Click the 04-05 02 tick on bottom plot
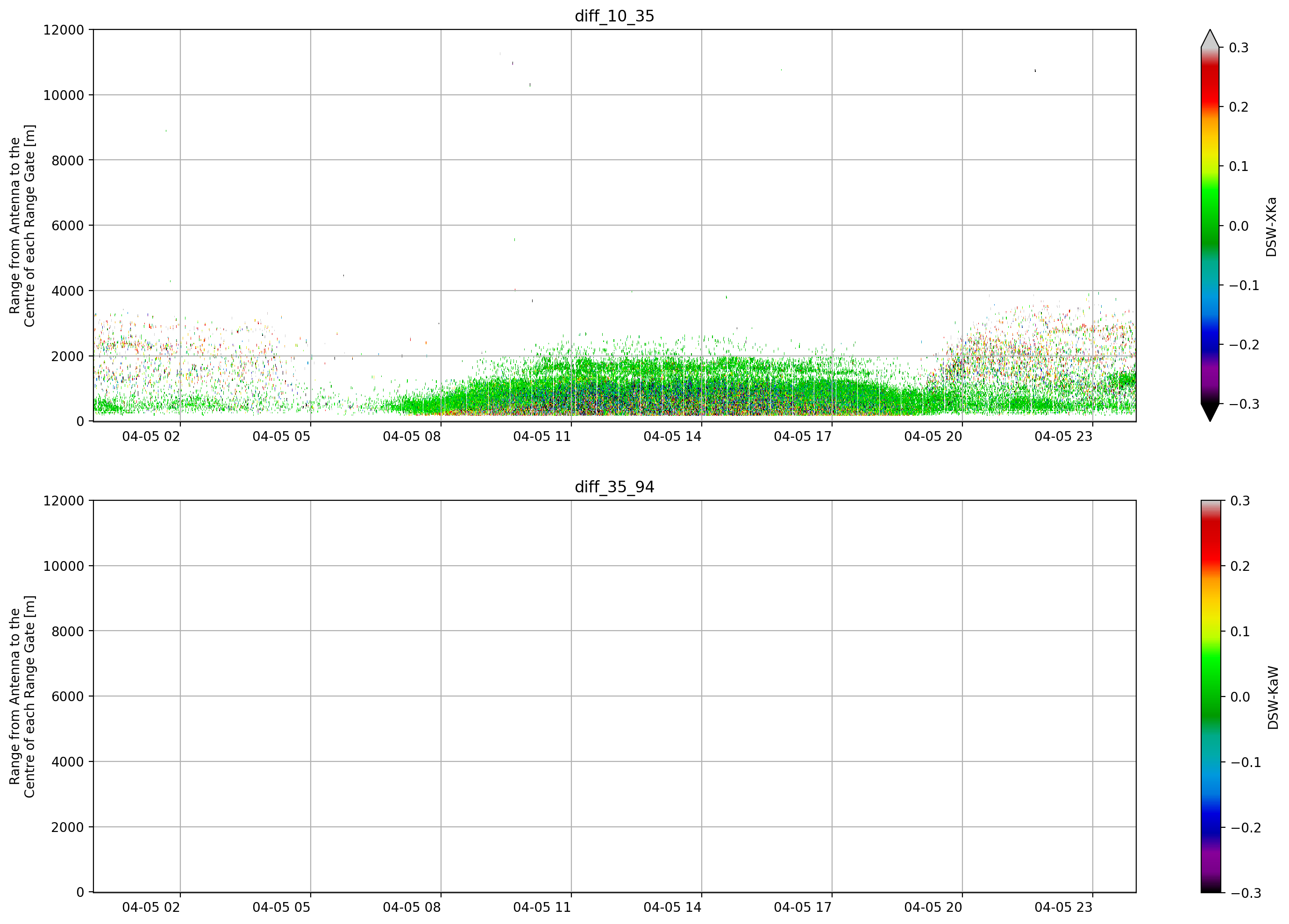The height and width of the screenshot is (924, 1289). (150, 908)
